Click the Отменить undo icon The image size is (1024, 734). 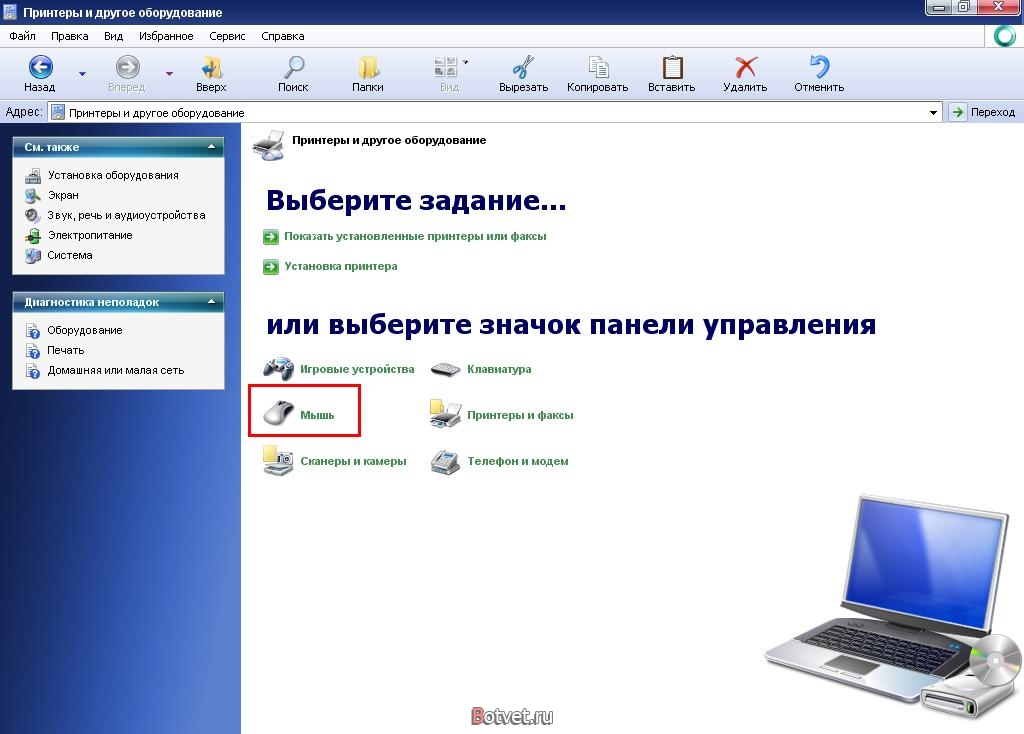(819, 67)
